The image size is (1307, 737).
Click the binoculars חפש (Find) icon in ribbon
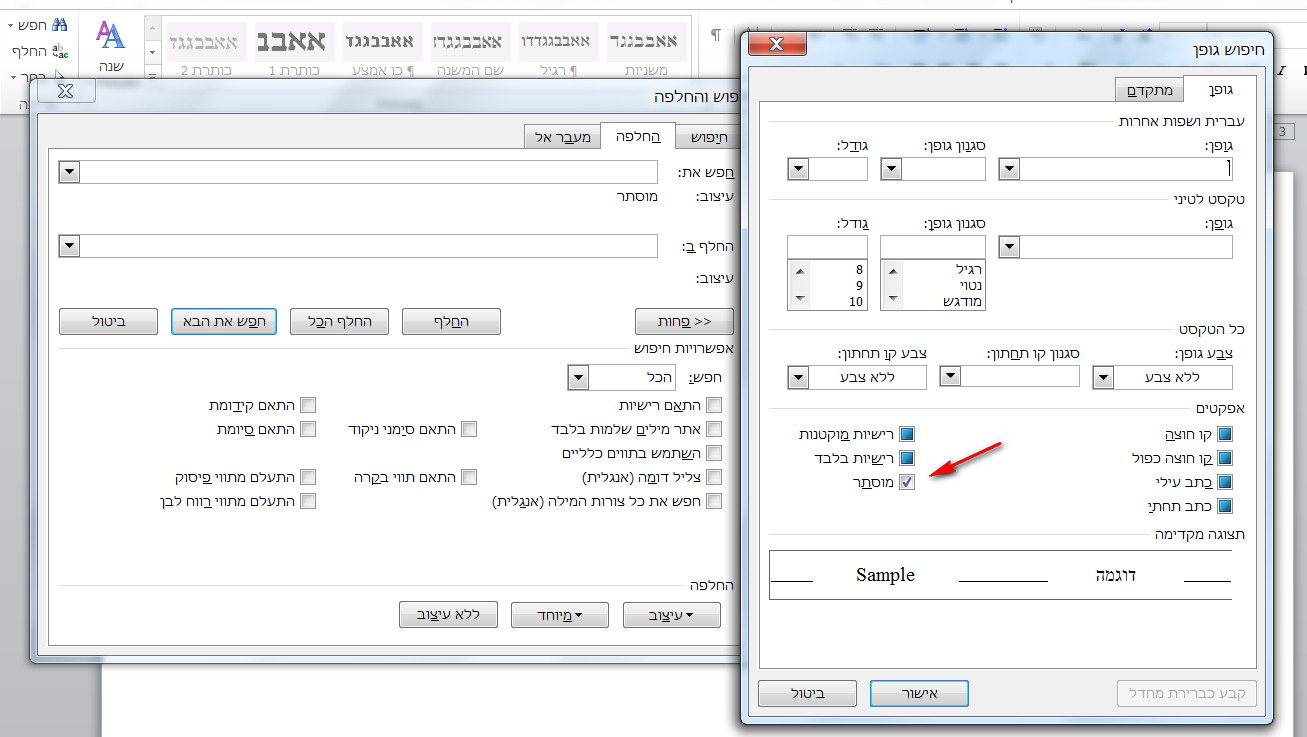tap(59, 24)
